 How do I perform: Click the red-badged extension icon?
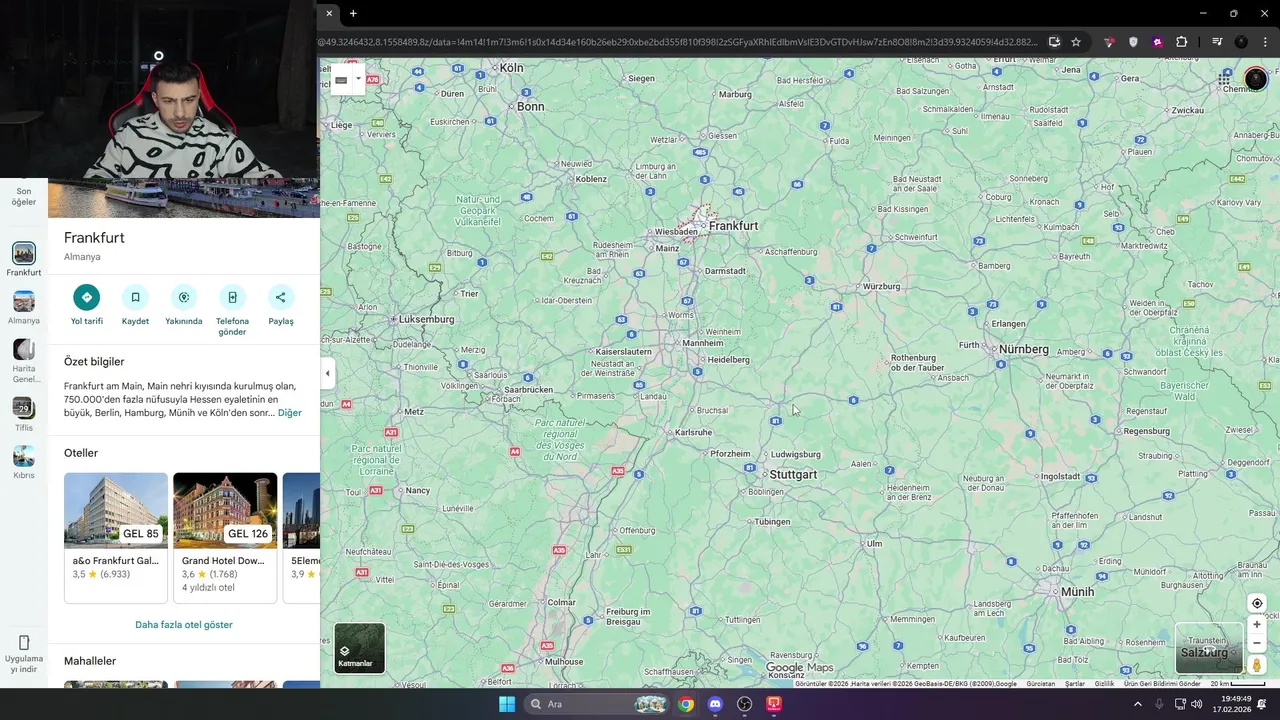pos(1109,42)
